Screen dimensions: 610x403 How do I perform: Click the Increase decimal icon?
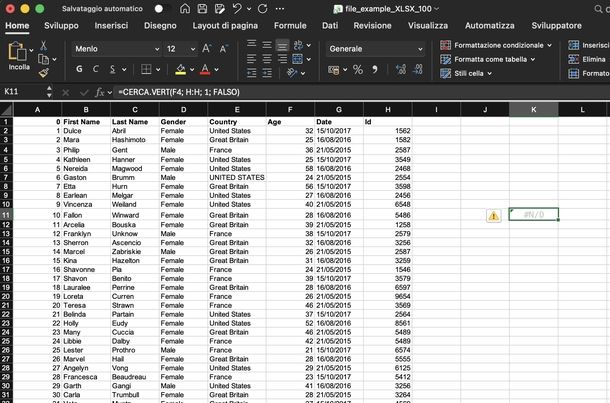point(401,70)
